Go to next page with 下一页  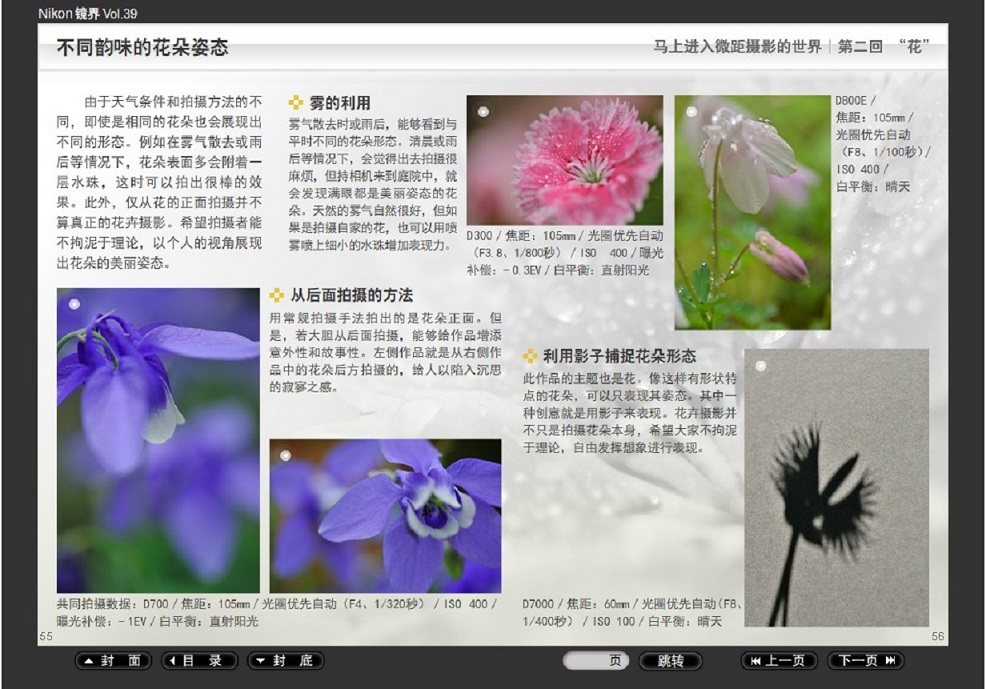point(865,661)
